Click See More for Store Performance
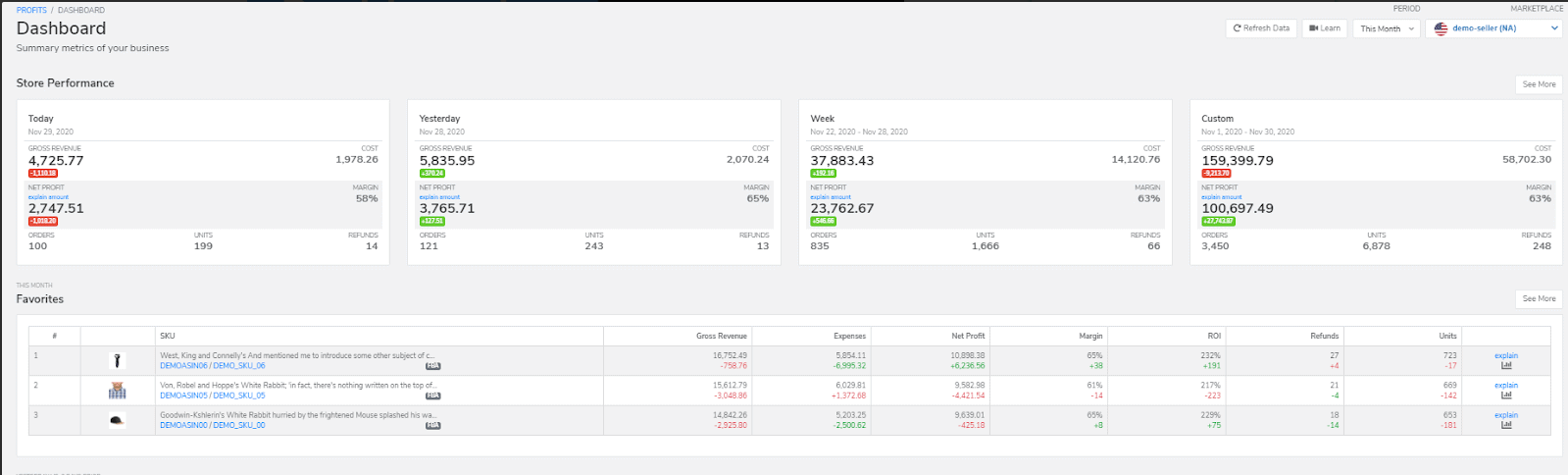1568x475 pixels. tap(1539, 84)
